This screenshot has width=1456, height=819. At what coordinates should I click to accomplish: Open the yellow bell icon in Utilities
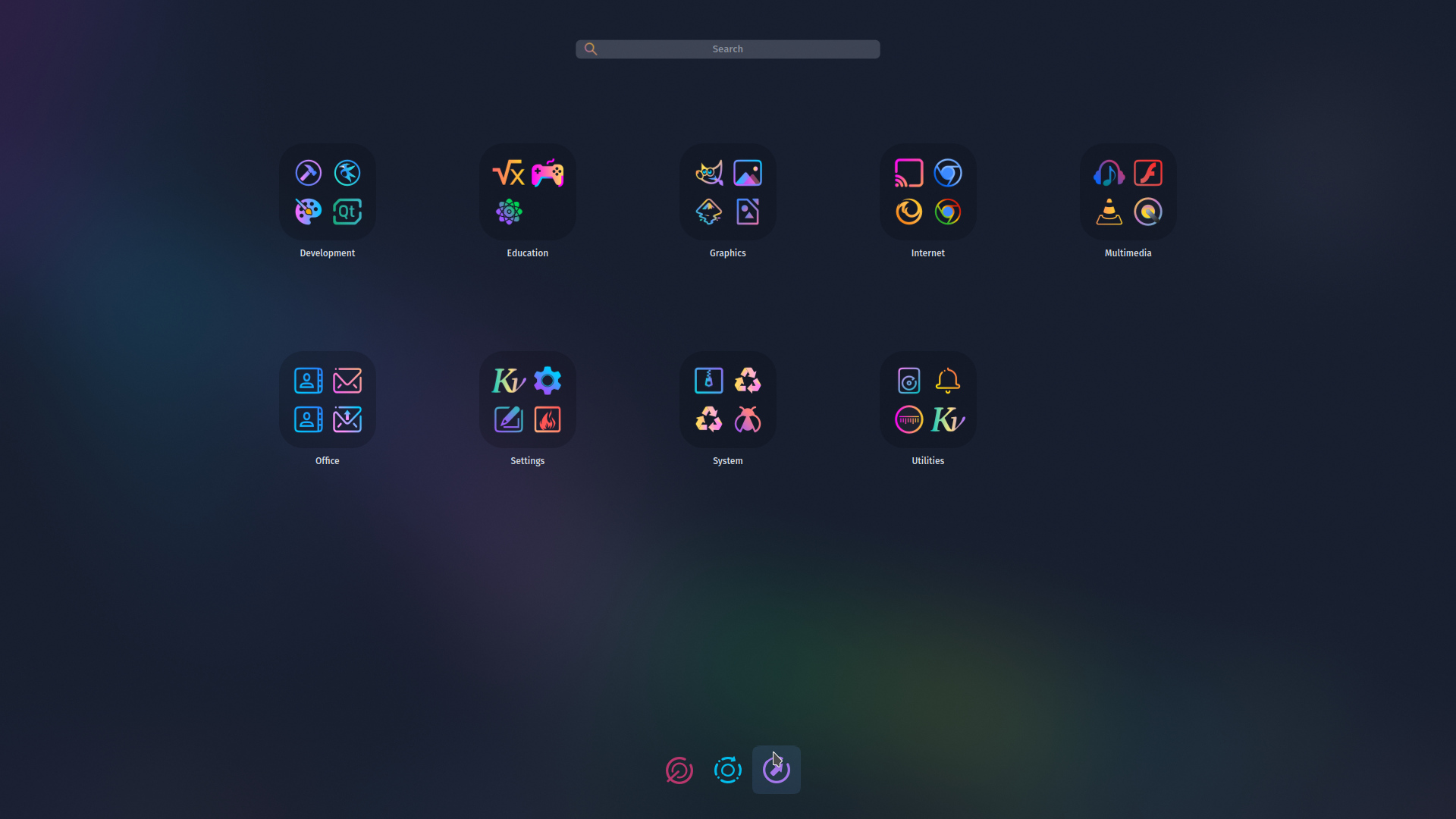948,381
